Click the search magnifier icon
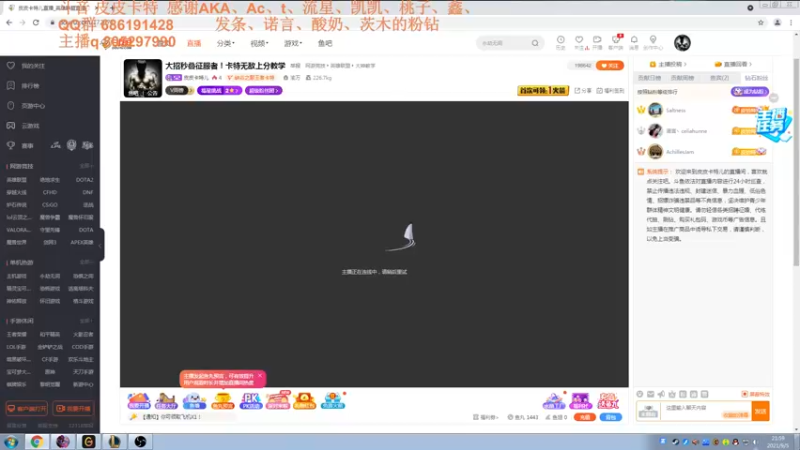800x450 pixels. [535, 43]
